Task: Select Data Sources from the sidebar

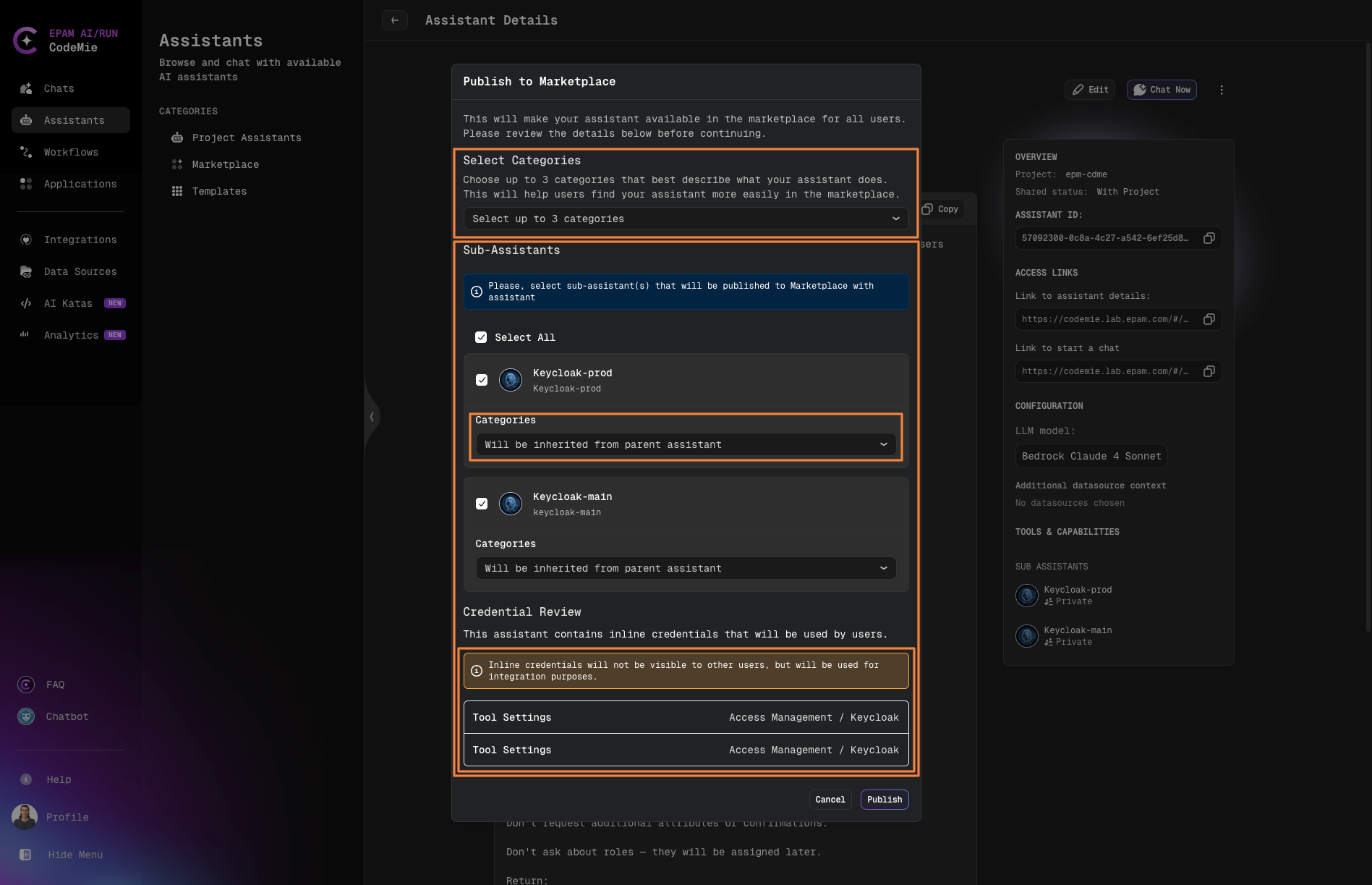Action: (x=80, y=271)
